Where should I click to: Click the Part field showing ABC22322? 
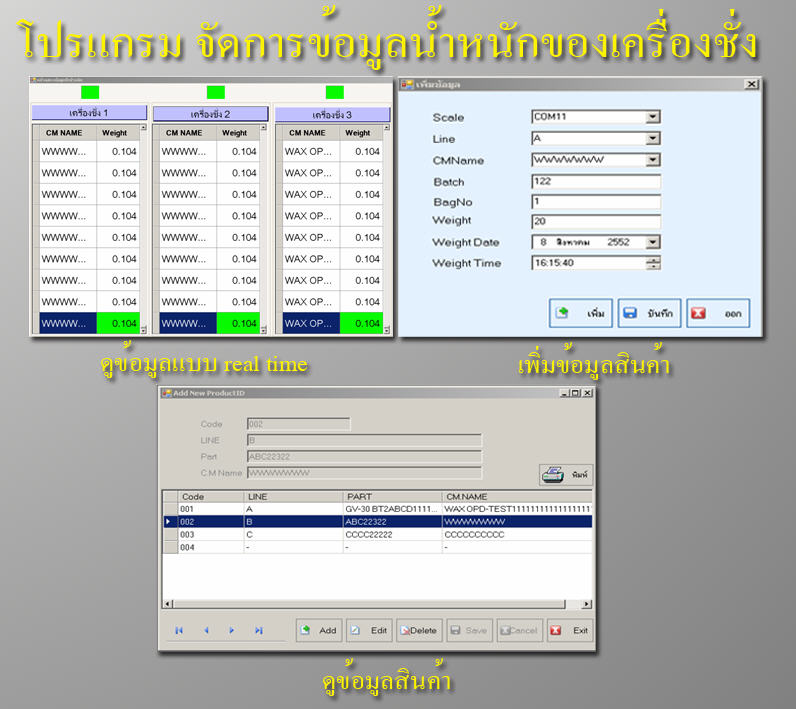click(x=364, y=457)
